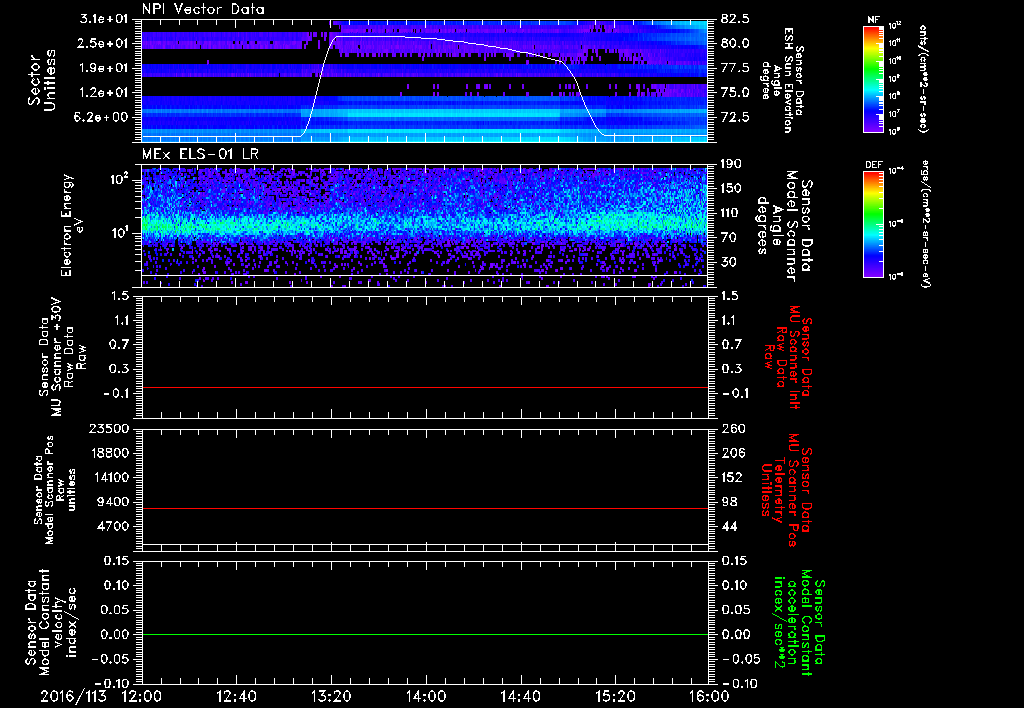Click the 13:20 time axis label
This screenshot has width=1024, height=708.
331,696
